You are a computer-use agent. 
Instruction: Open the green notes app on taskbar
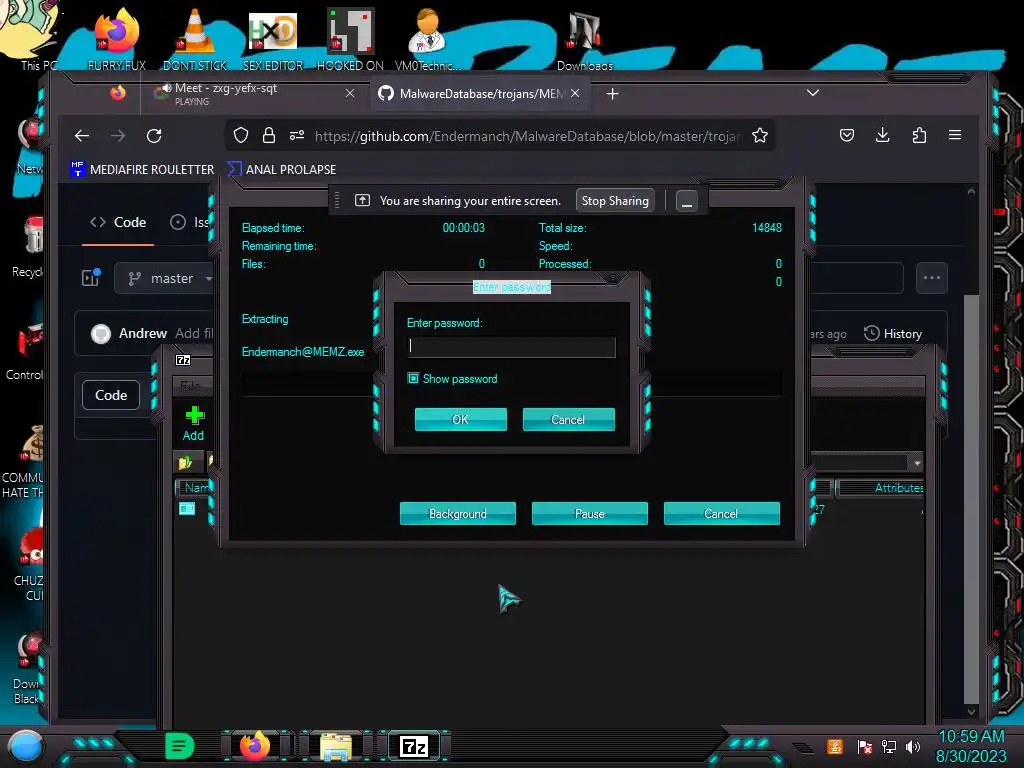click(180, 745)
